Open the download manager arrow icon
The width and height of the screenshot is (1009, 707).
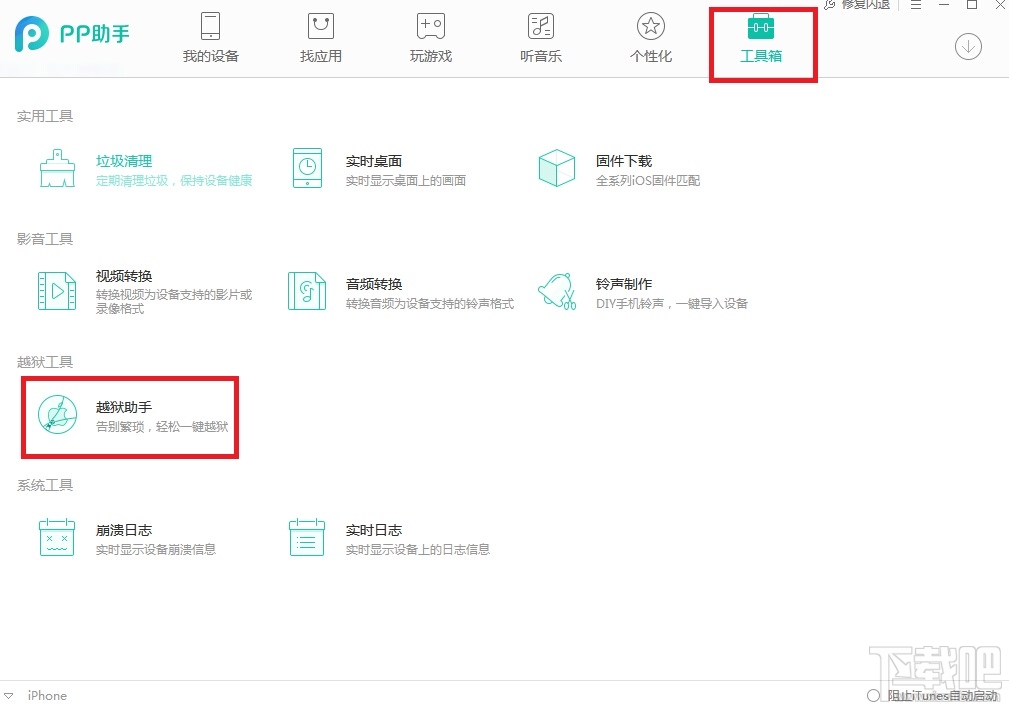[967, 46]
